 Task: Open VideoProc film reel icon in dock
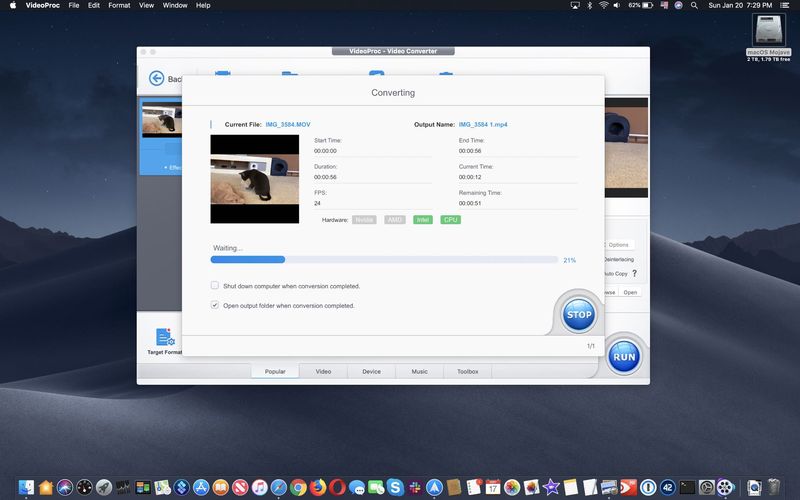tap(725, 487)
